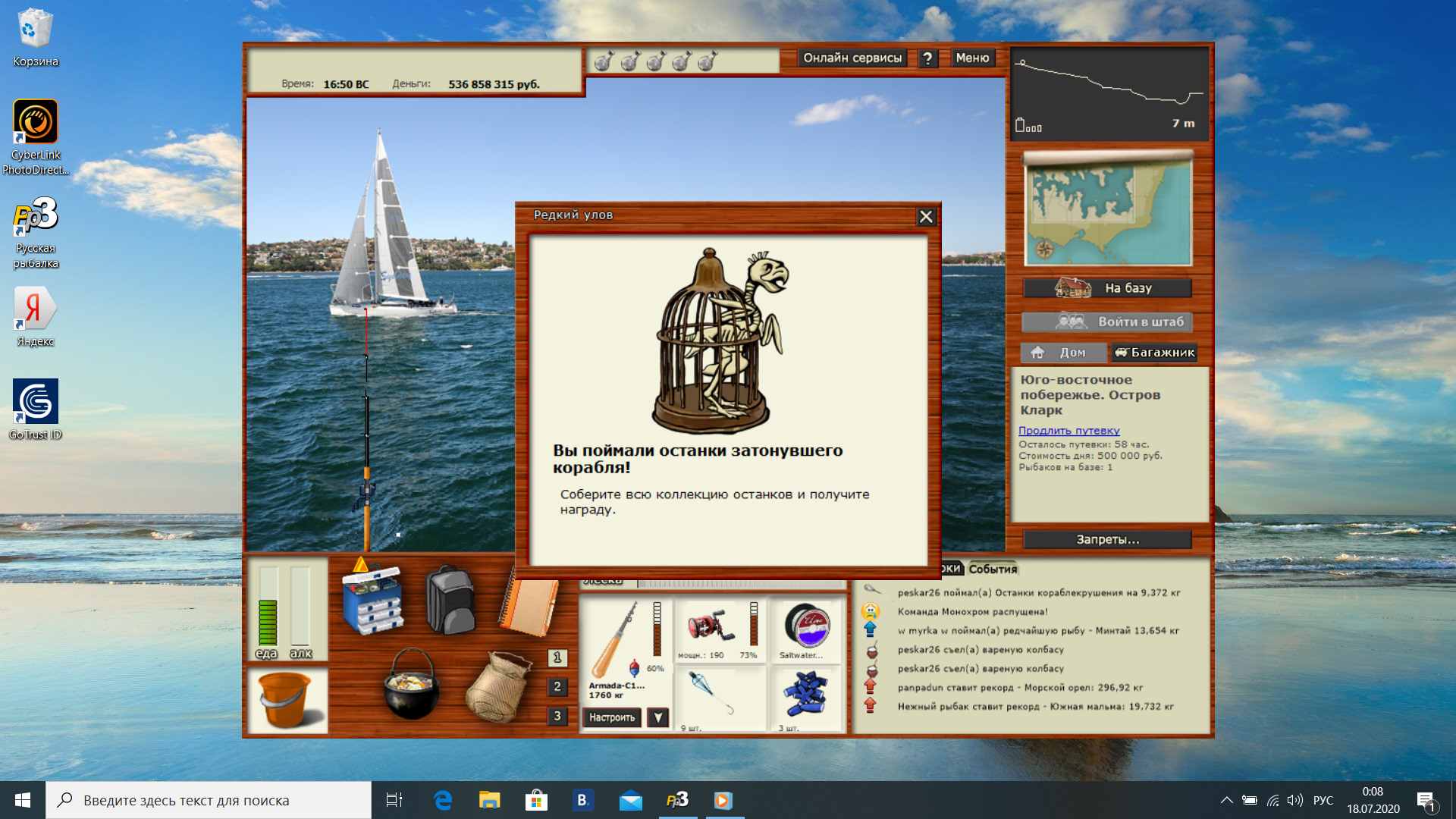
Task: Open help with the question mark button
Action: [927, 58]
